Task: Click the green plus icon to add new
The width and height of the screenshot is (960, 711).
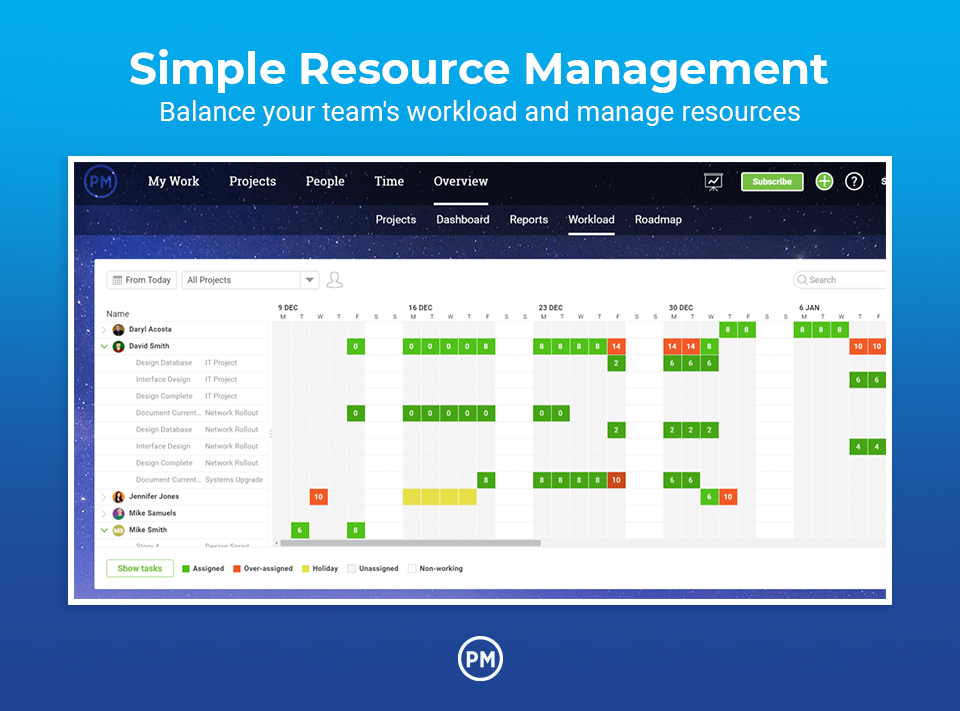Action: tap(823, 181)
